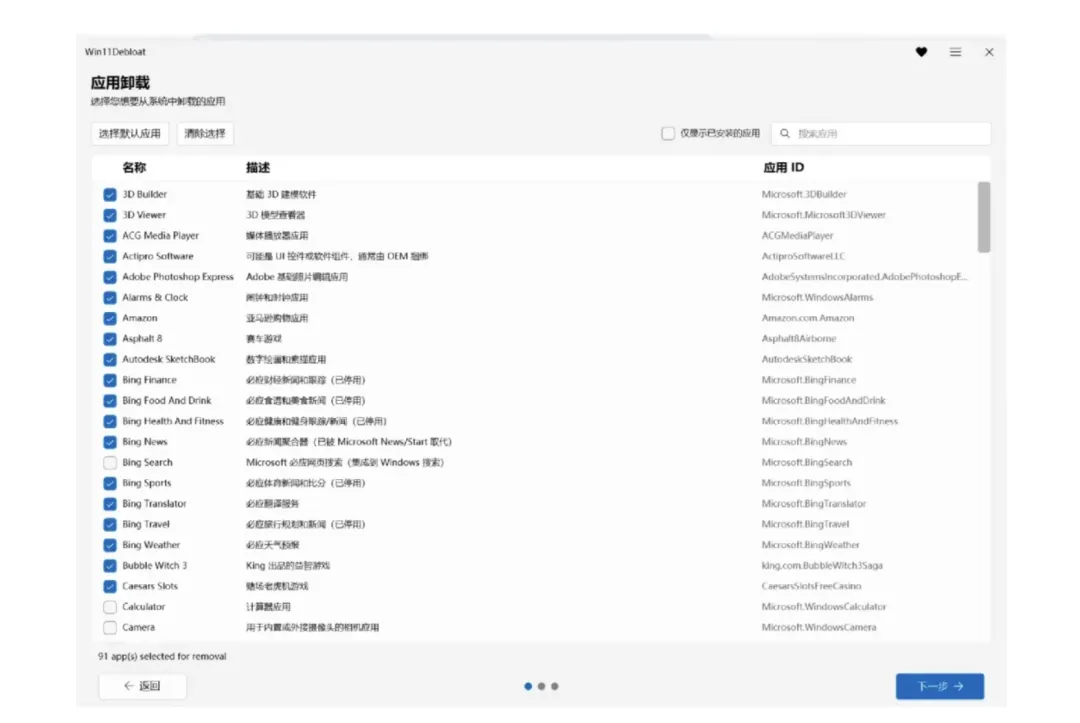The image size is (1080, 723).
Task: Uncheck Bing News checkbox
Action: pyautogui.click(x=110, y=442)
